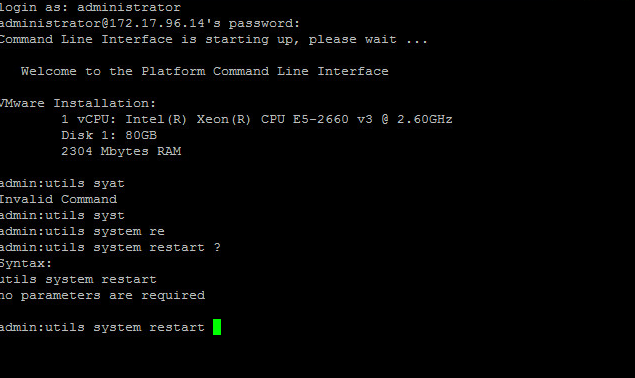Click the '2.60GHz' clock speed text

(424, 119)
